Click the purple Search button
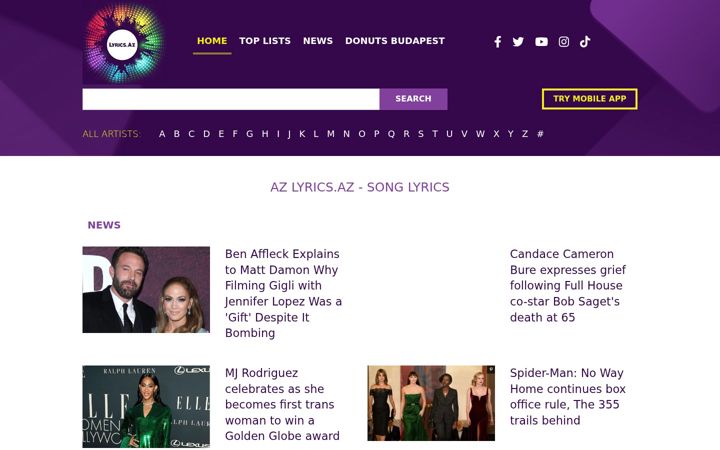The height and width of the screenshot is (450, 720). (413, 99)
